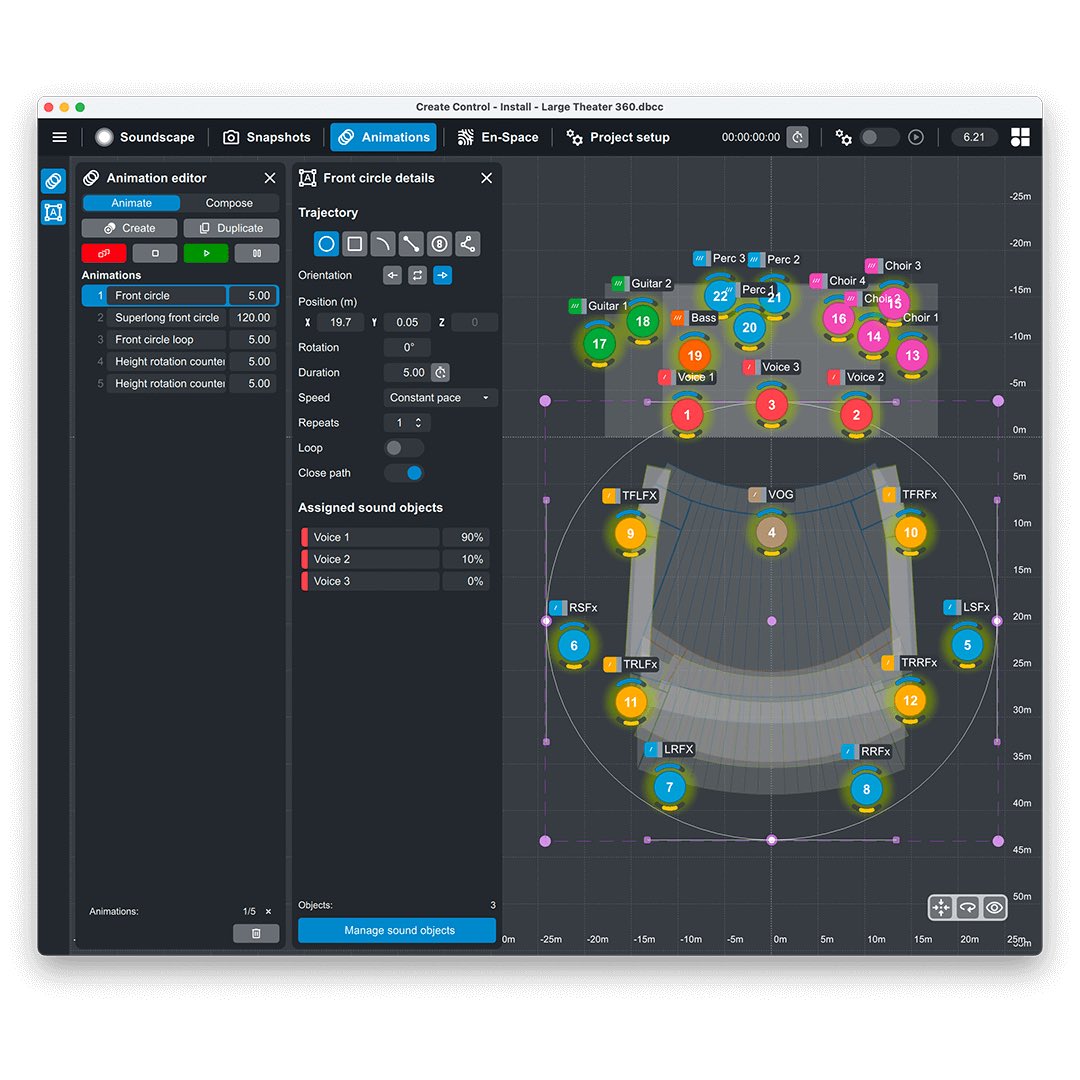The height and width of the screenshot is (1080, 1080).
Task: Toggle the Loop switch
Action: 404,448
